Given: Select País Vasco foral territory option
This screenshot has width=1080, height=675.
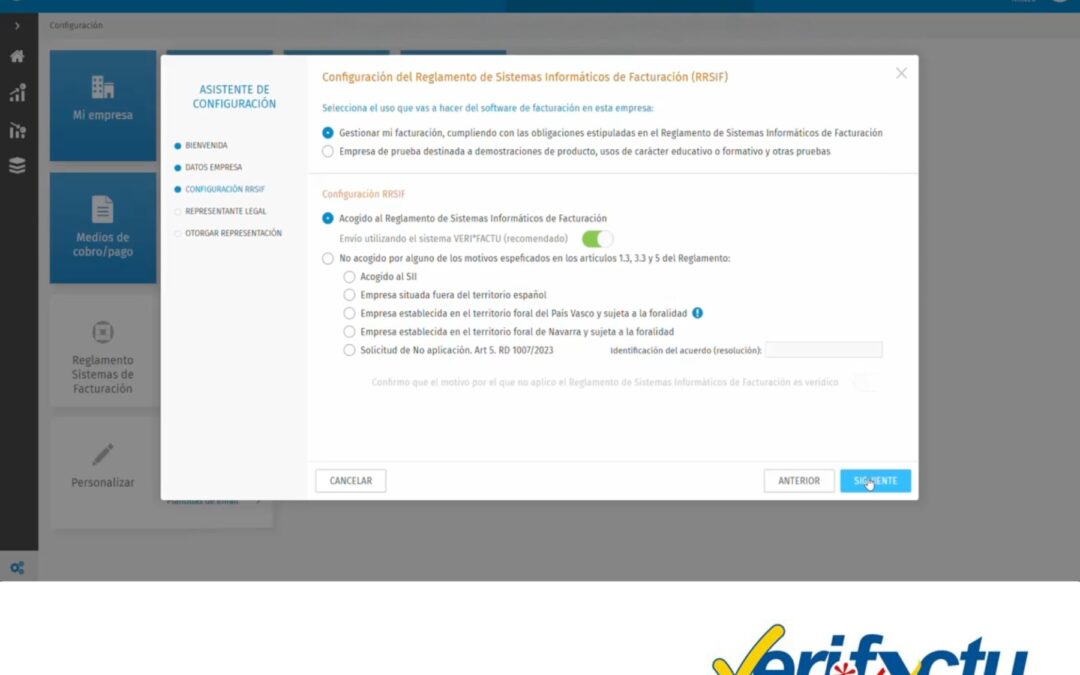Looking at the screenshot, I should [349, 313].
